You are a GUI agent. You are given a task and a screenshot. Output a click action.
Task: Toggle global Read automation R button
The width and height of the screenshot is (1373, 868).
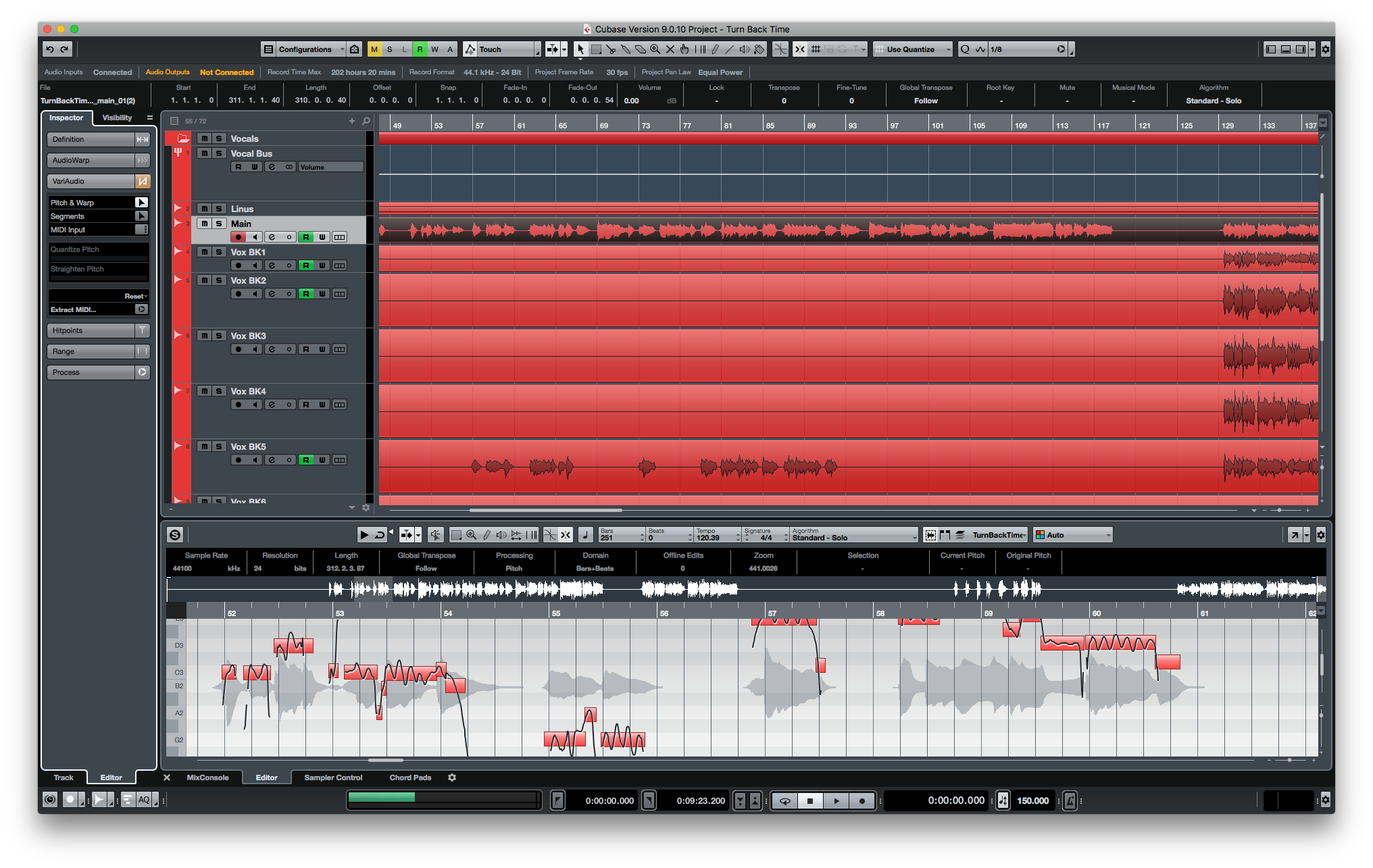[x=420, y=49]
